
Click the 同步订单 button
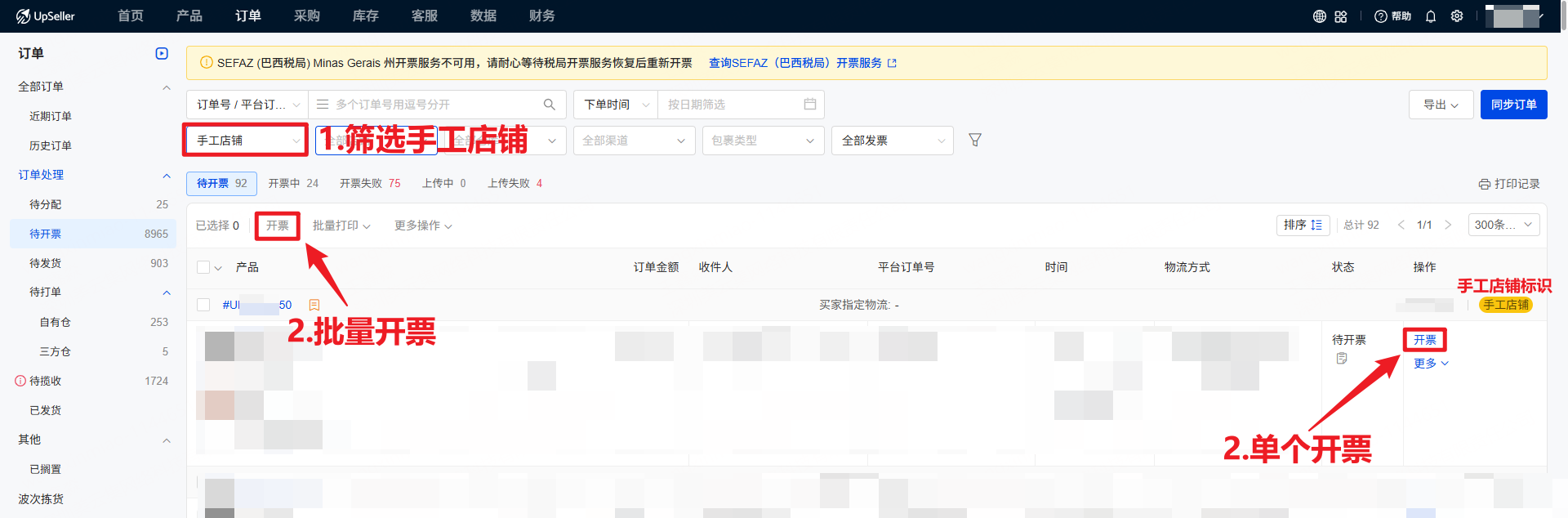coord(1513,105)
